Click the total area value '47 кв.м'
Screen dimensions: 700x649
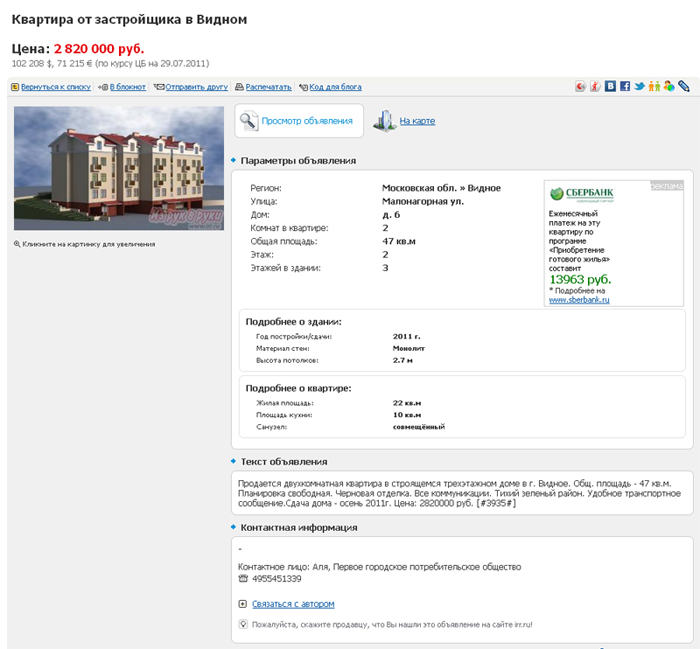pos(399,241)
